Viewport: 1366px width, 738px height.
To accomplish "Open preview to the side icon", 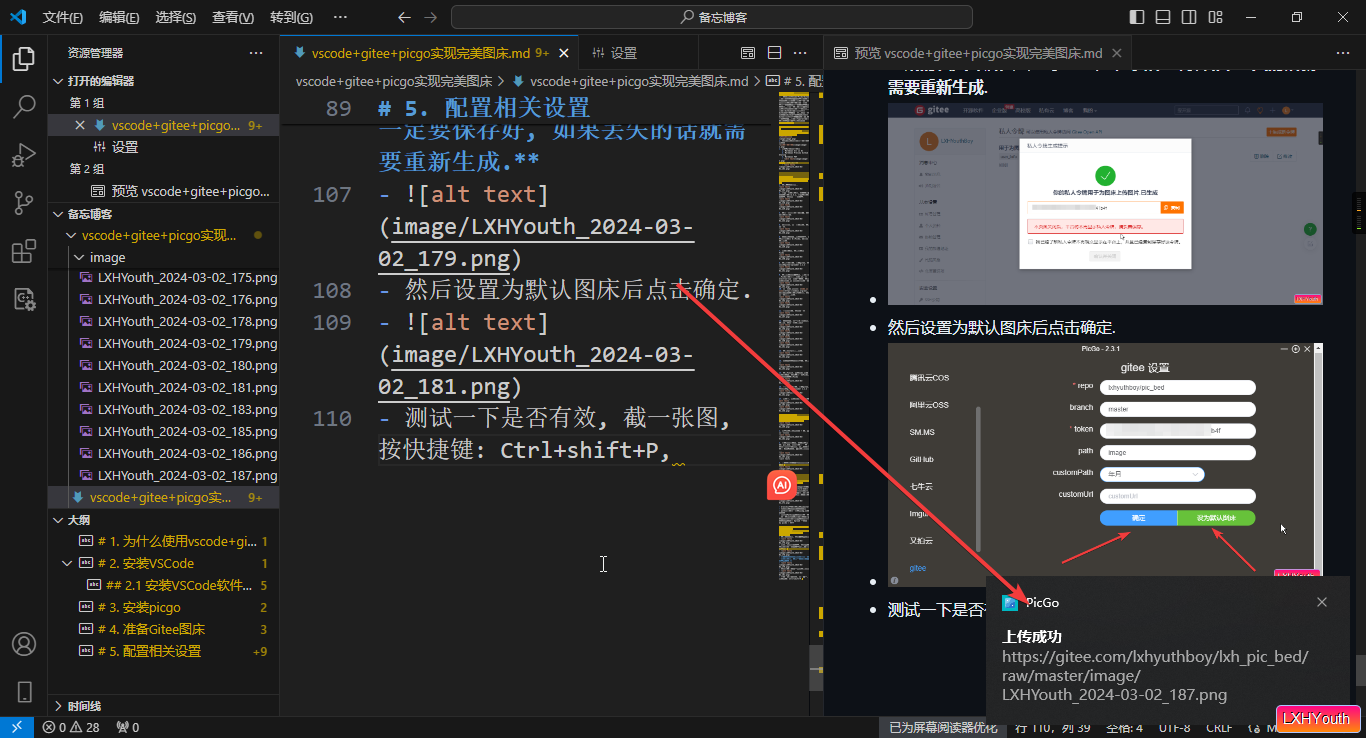I will click(x=748, y=53).
